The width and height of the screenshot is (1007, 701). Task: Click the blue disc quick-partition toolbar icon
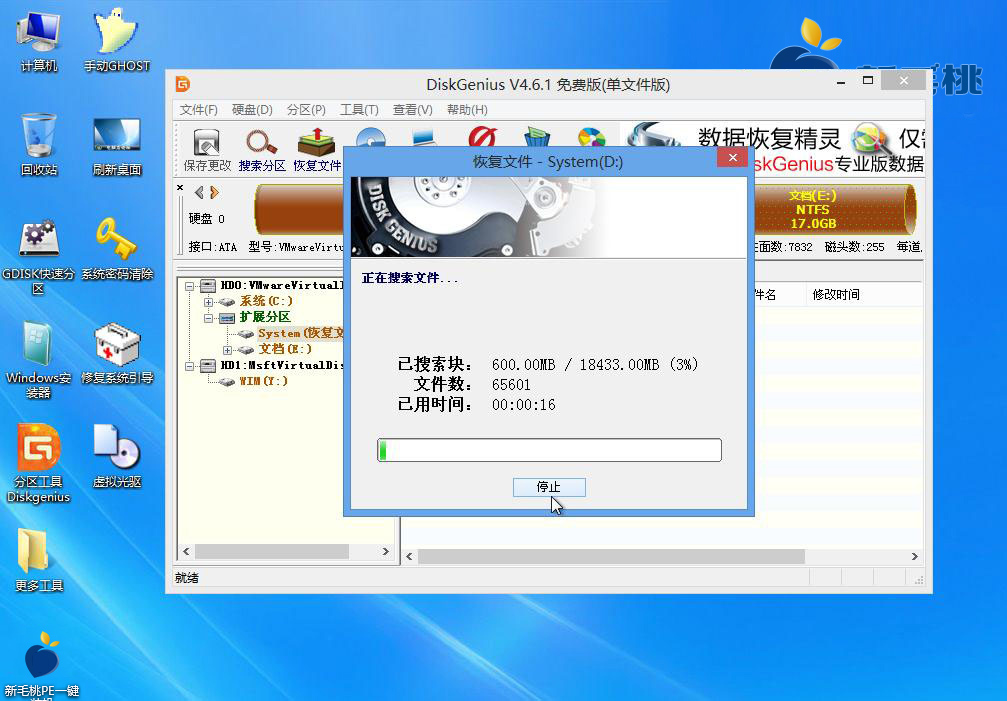[x=371, y=137]
